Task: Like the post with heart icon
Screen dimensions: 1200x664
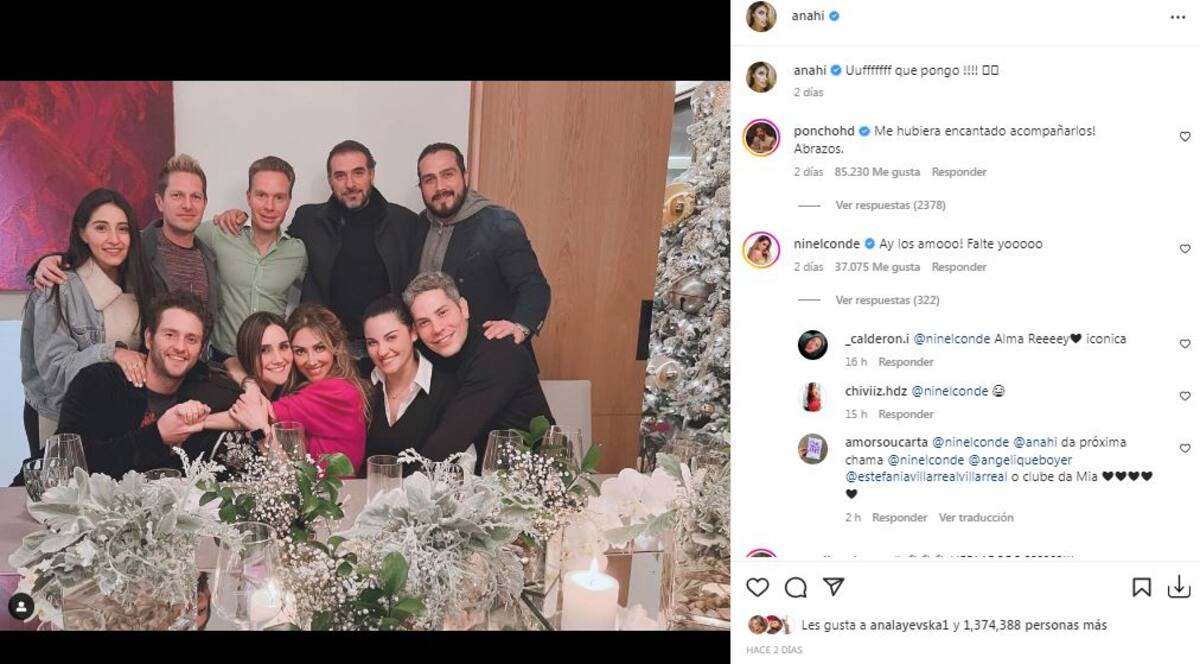Action: (x=758, y=587)
